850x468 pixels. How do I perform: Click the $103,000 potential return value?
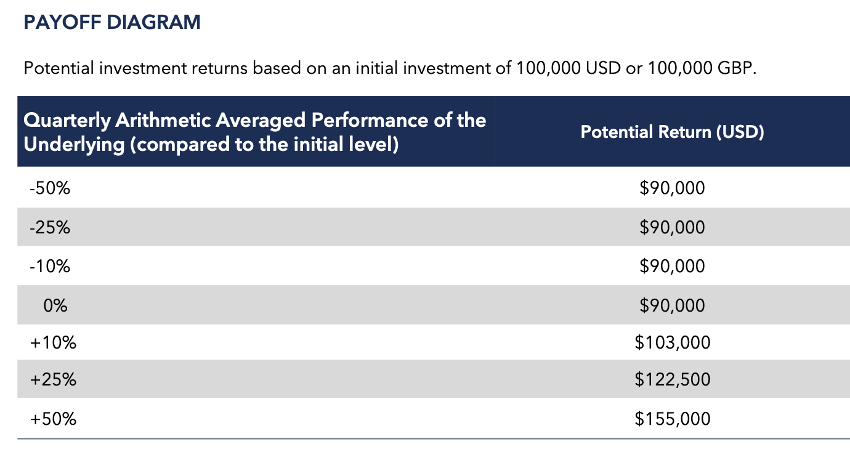[672, 342]
